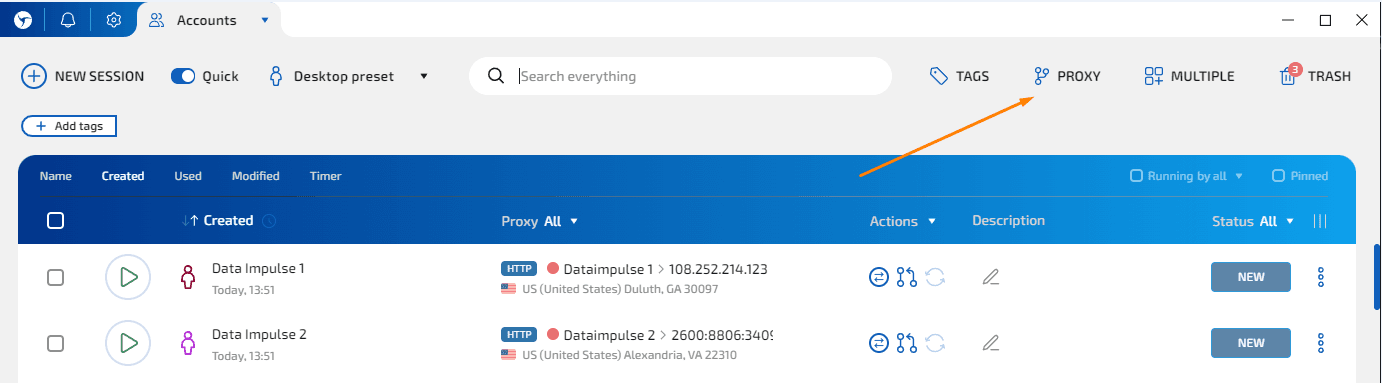Click the US flag for Duluth, GA
This screenshot has width=1382, height=383.
click(509, 289)
